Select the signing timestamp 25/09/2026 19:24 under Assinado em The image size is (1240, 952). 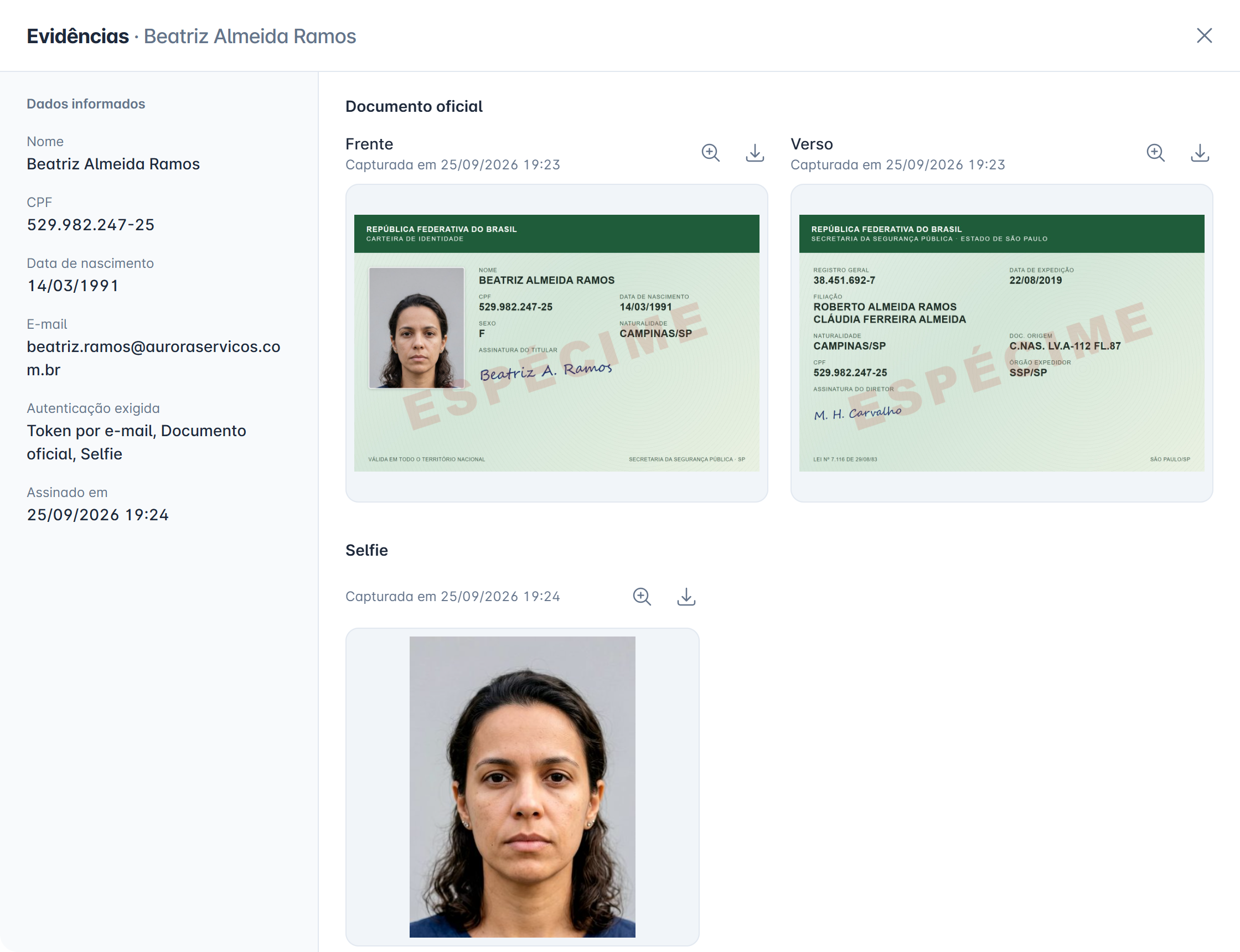point(97,515)
